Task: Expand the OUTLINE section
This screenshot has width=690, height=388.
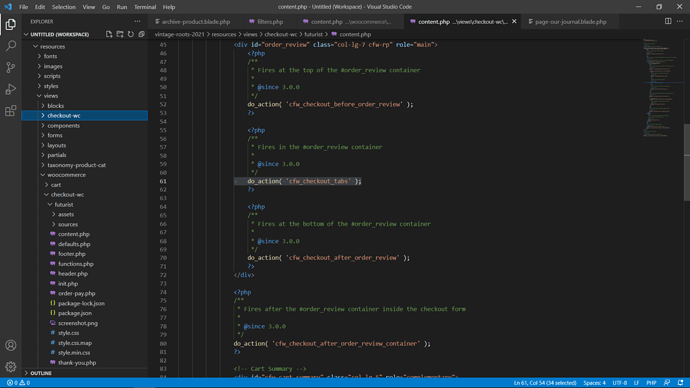Action: (x=41, y=373)
